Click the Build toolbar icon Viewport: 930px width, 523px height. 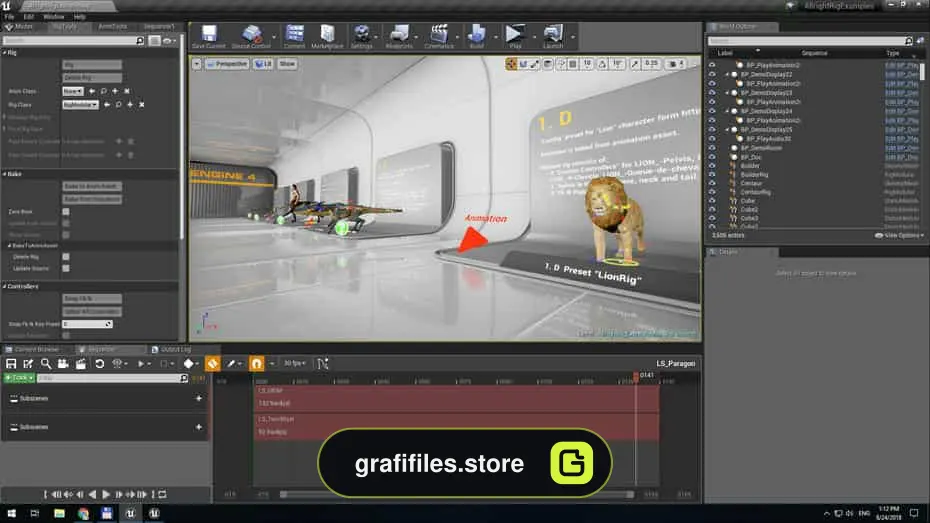tap(476, 36)
